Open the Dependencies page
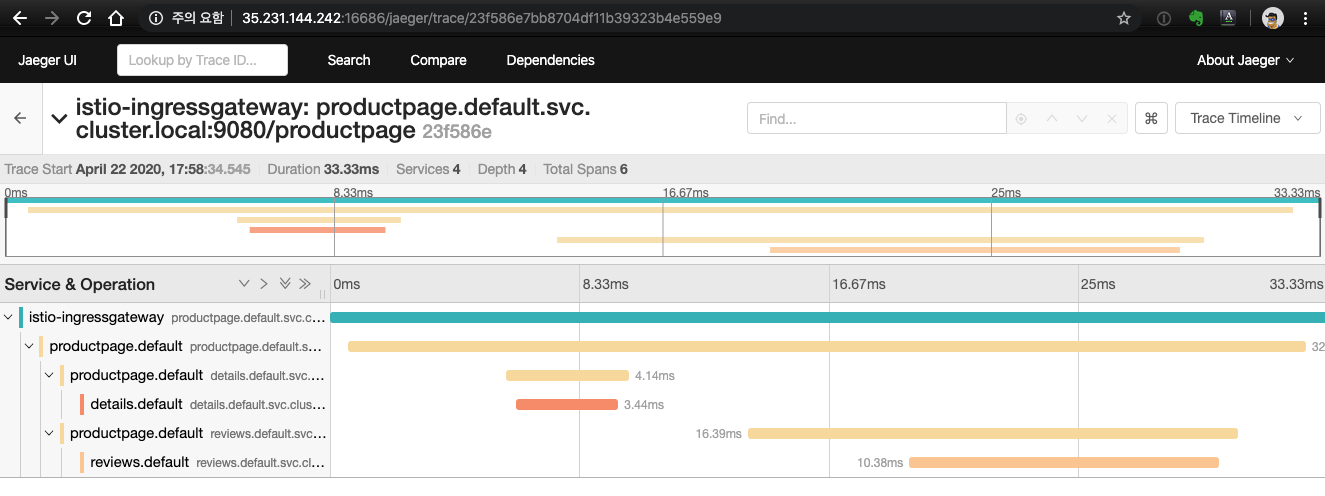 click(550, 60)
